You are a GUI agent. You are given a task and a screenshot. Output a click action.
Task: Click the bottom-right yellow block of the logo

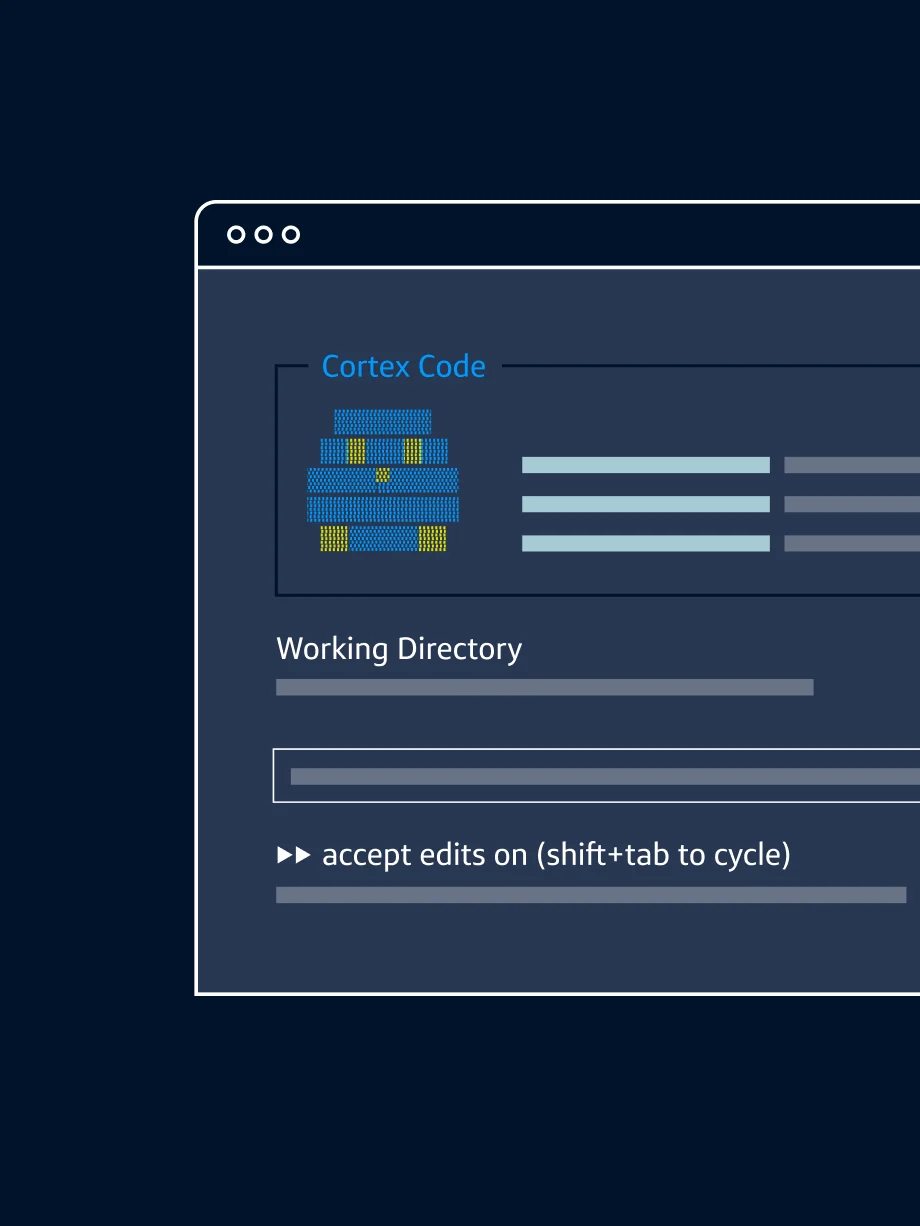(x=432, y=539)
